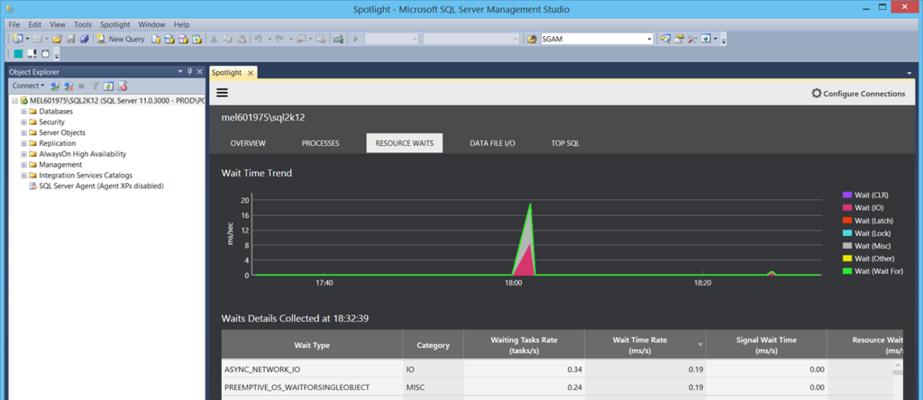Close the Object Explorer panel
This screenshot has height=400, width=923.
[x=199, y=71]
